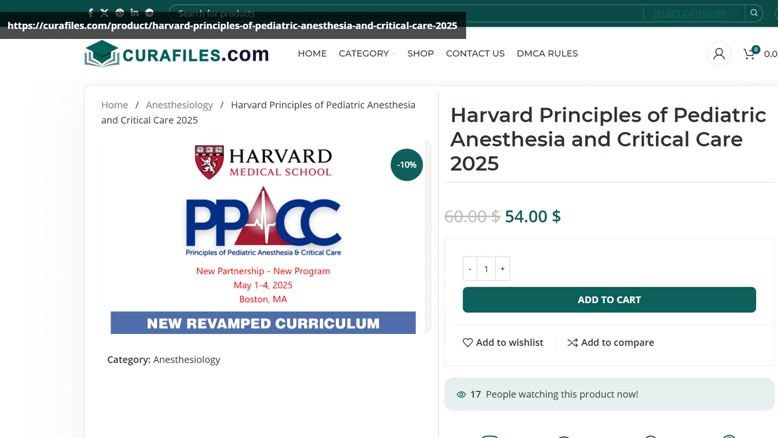Click the Search for products field

[406, 13]
